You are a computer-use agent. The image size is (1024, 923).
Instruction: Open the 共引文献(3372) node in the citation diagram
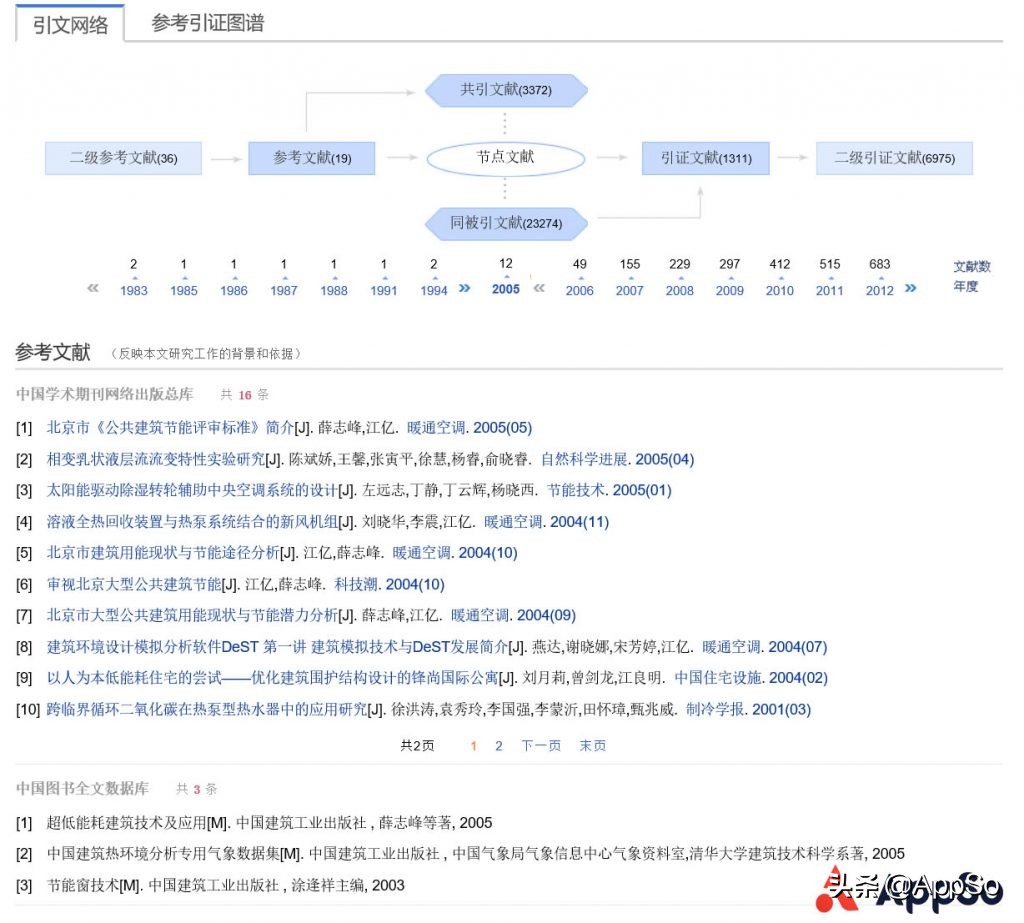505,90
